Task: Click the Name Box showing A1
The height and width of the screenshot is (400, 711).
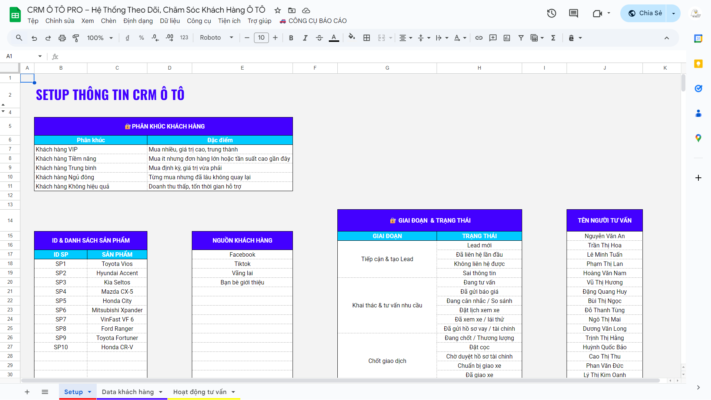Action: pyautogui.click(x=14, y=56)
